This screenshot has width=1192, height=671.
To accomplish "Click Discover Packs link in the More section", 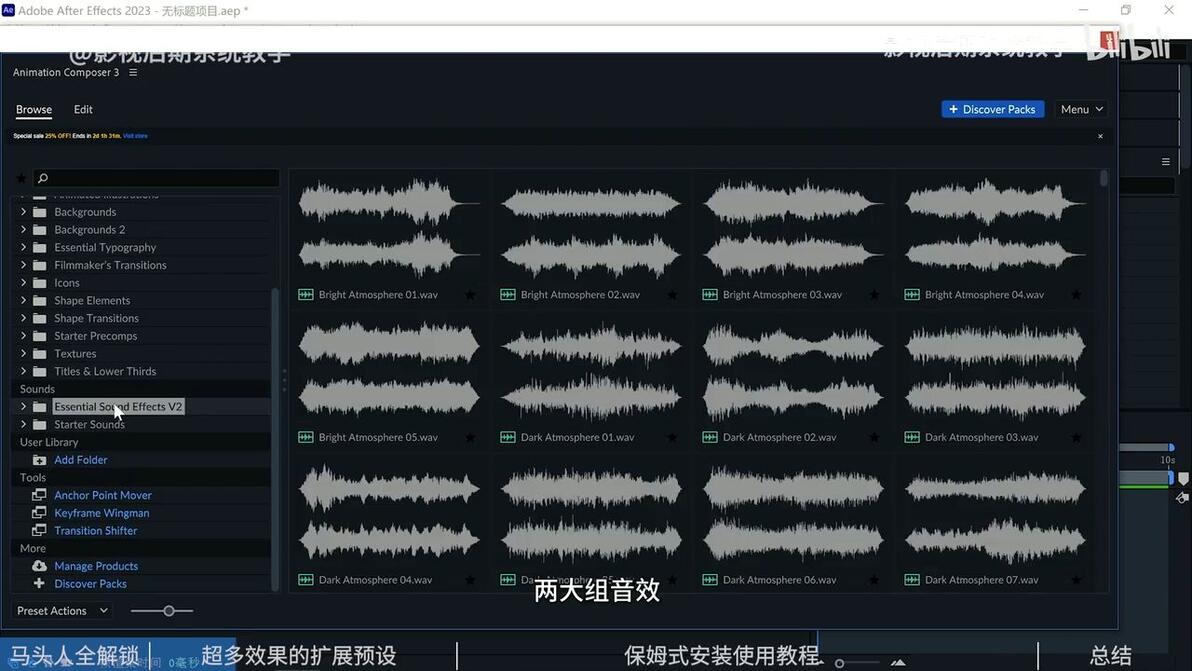I will 90,584.
